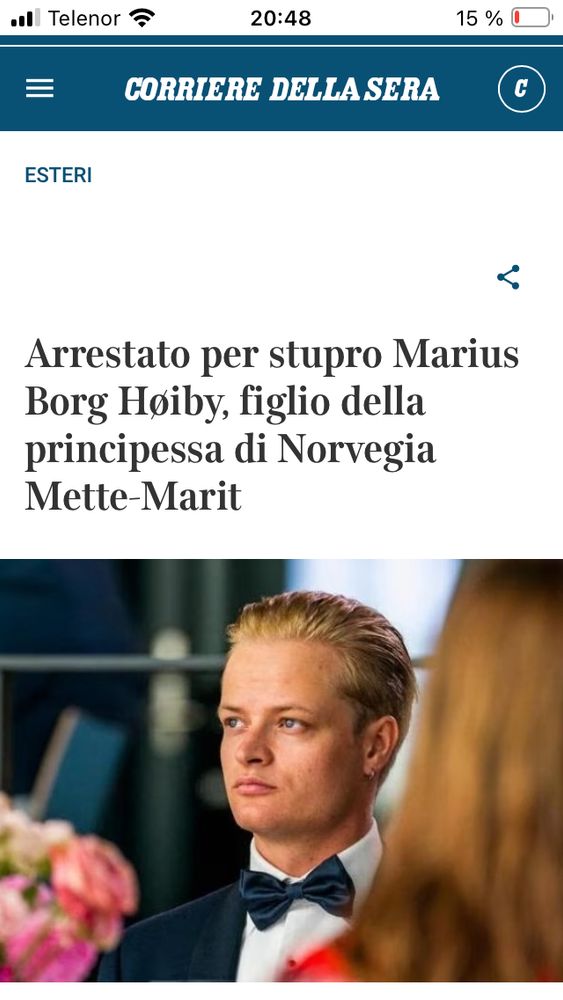Tap the word Arrestato in the headline

107,353
